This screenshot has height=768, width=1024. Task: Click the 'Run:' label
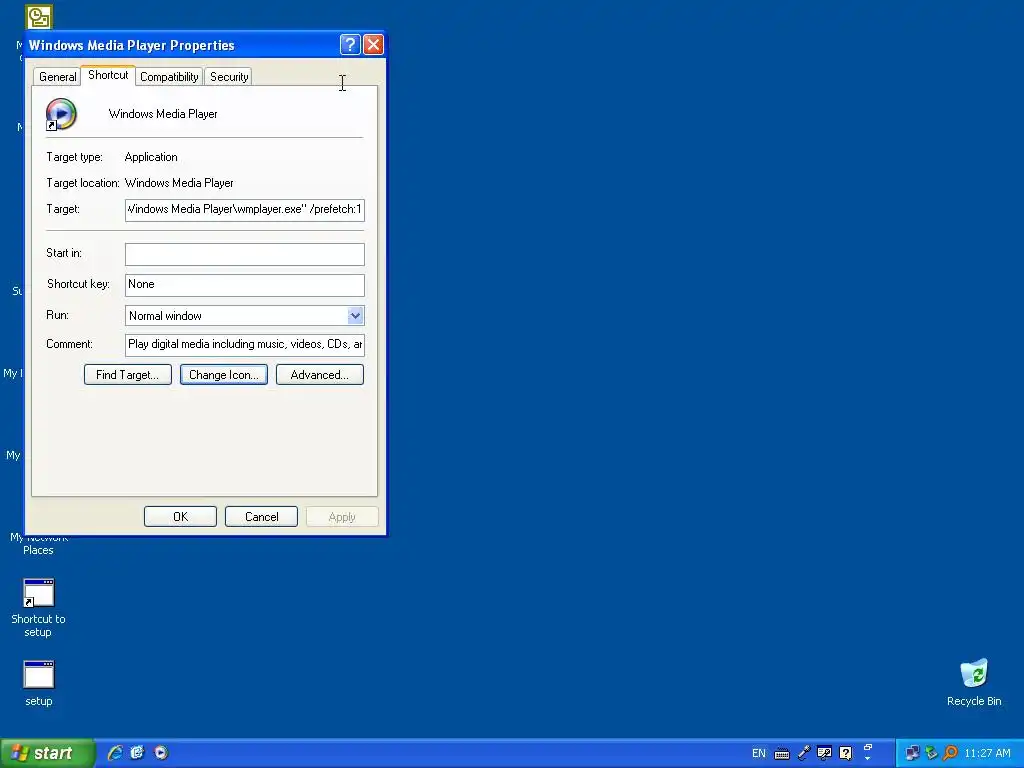(x=57, y=315)
